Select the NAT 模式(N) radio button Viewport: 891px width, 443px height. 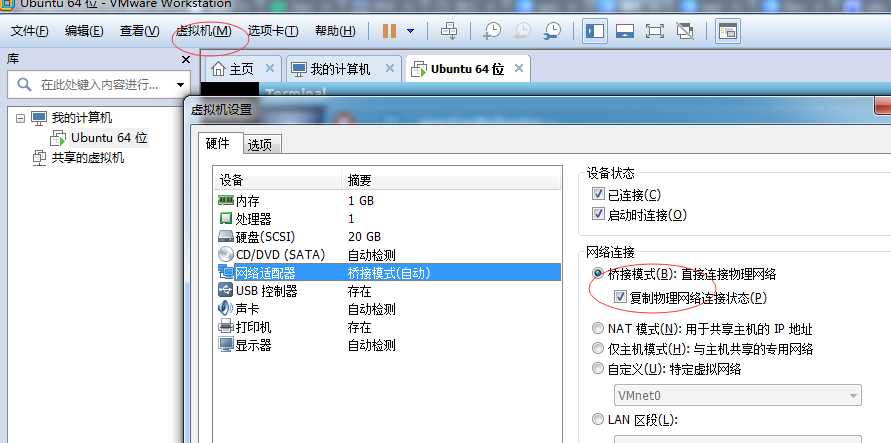tap(598, 328)
